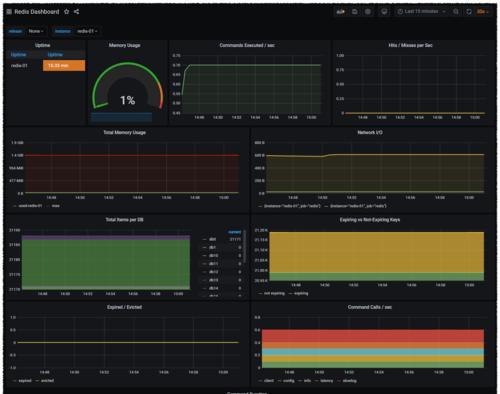The width and height of the screenshot is (500, 394).
Task: Open the auto-refresh interval dropdown
Action: tap(482, 12)
